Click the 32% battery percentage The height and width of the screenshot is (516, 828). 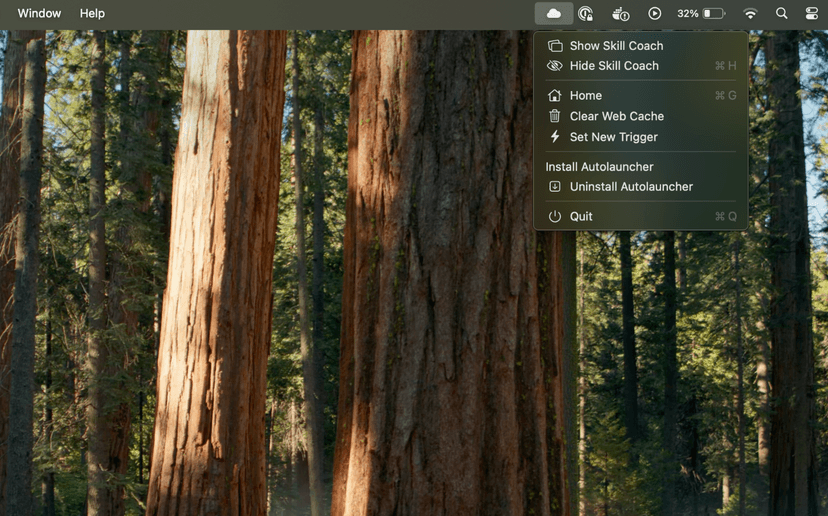click(x=688, y=14)
